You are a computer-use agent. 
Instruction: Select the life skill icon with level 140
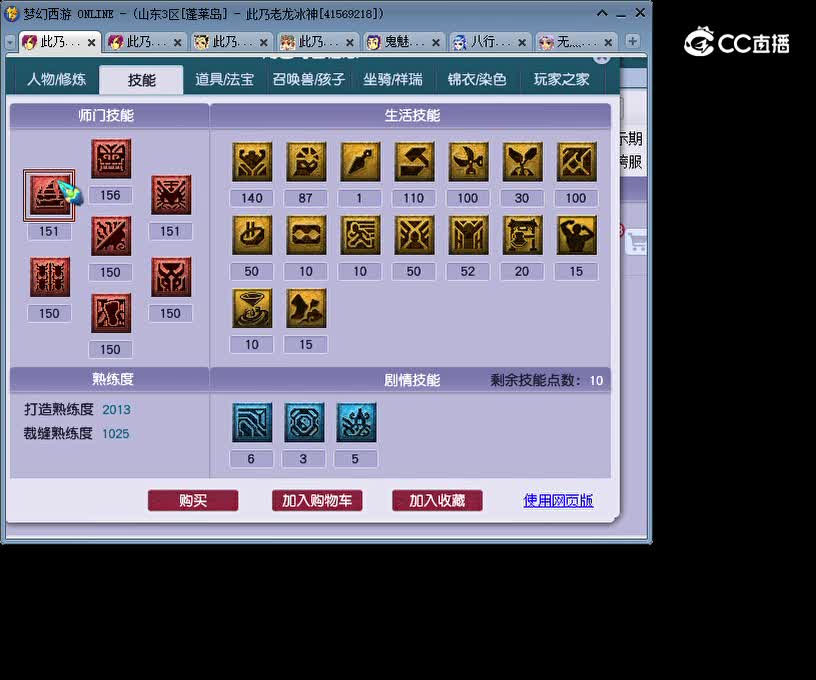[252, 162]
